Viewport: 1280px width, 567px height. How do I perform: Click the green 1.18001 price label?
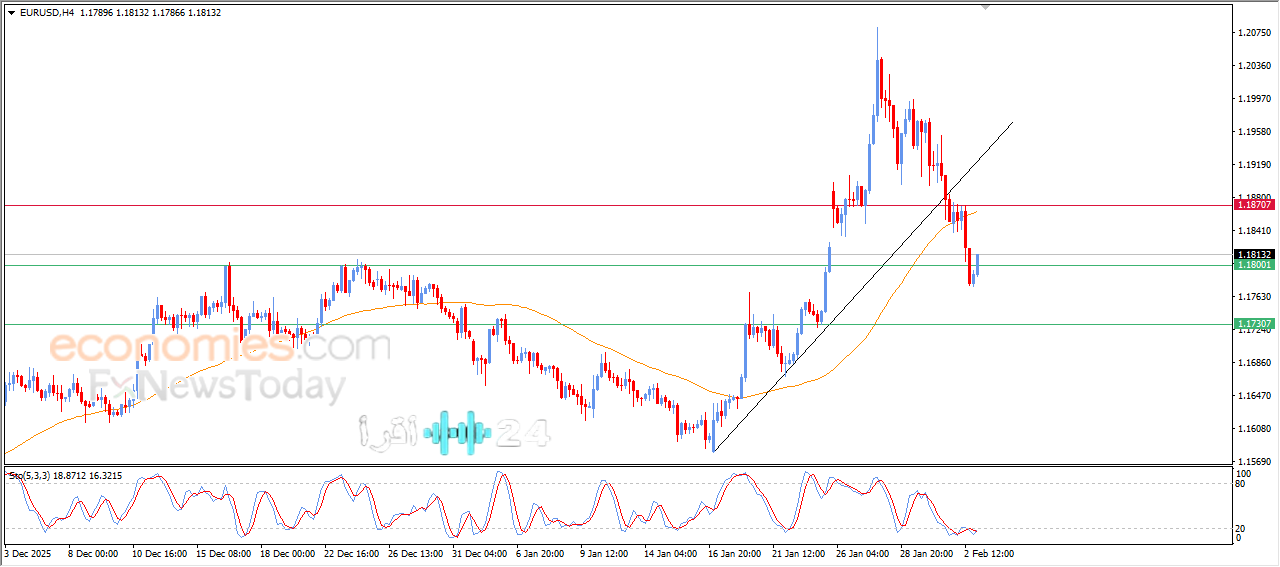tap(1253, 265)
